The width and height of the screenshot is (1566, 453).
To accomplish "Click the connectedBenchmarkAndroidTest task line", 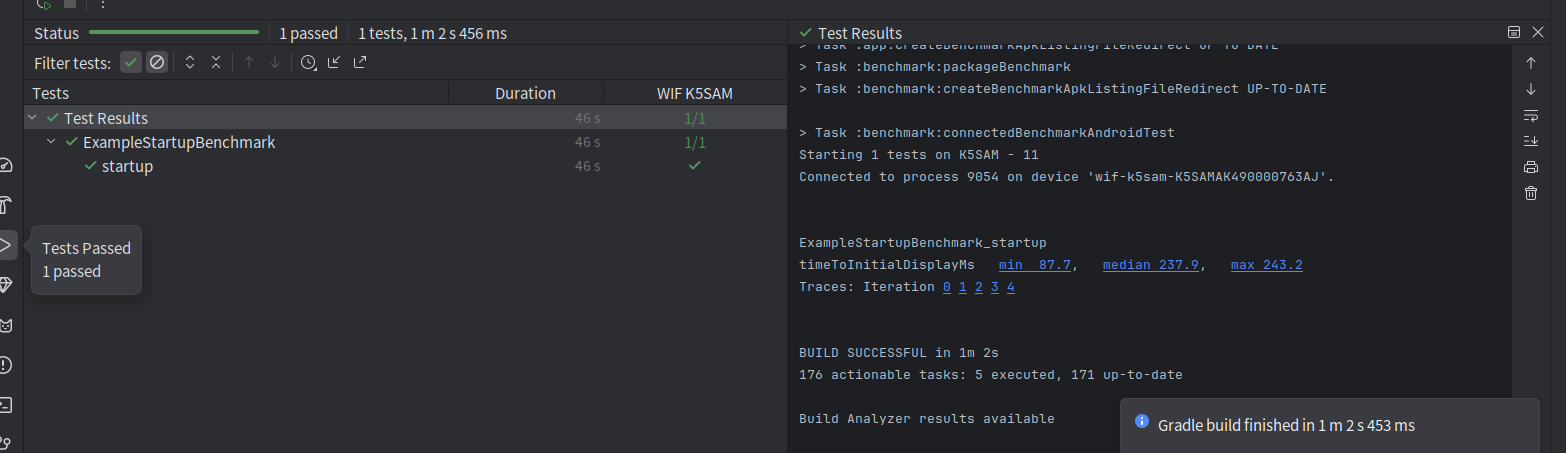I will [987, 133].
